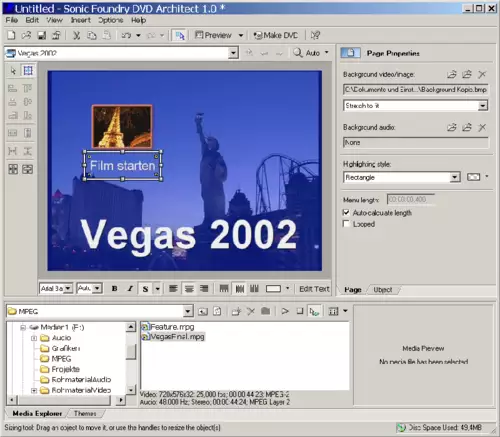
Task: Select the Eiffel Tower thumbnail button
Action: (122, 126)
